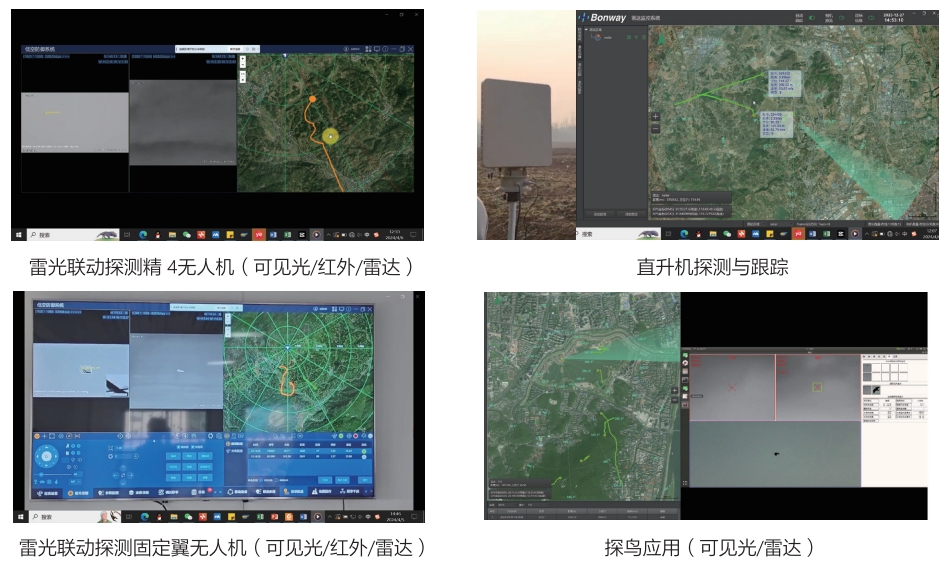Open Microsoft Edge from the top-left taskbar
This screenshot has width=951, height=565.
click(143, 234)
